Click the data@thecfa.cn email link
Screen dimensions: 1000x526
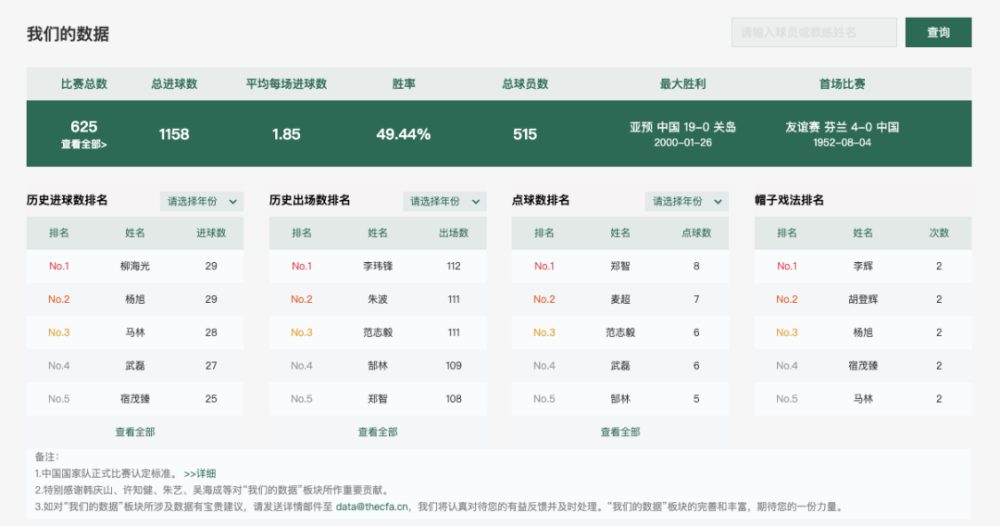372,507
